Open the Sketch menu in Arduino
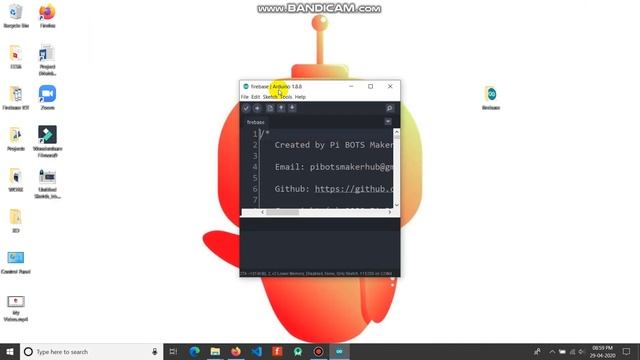Viewport: 640px width, 360px height. pos(270,97)
